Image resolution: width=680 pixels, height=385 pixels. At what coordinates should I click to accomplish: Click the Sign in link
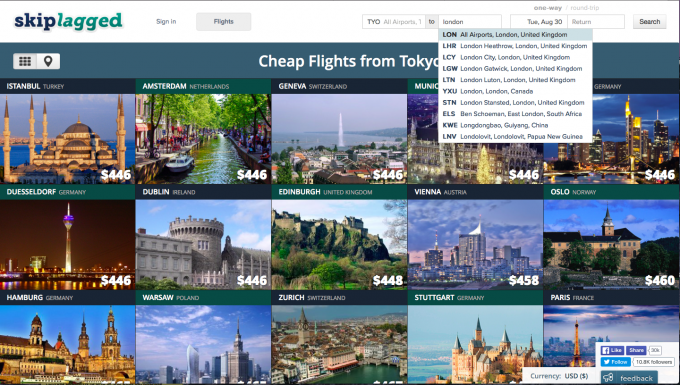pos(166,22)
